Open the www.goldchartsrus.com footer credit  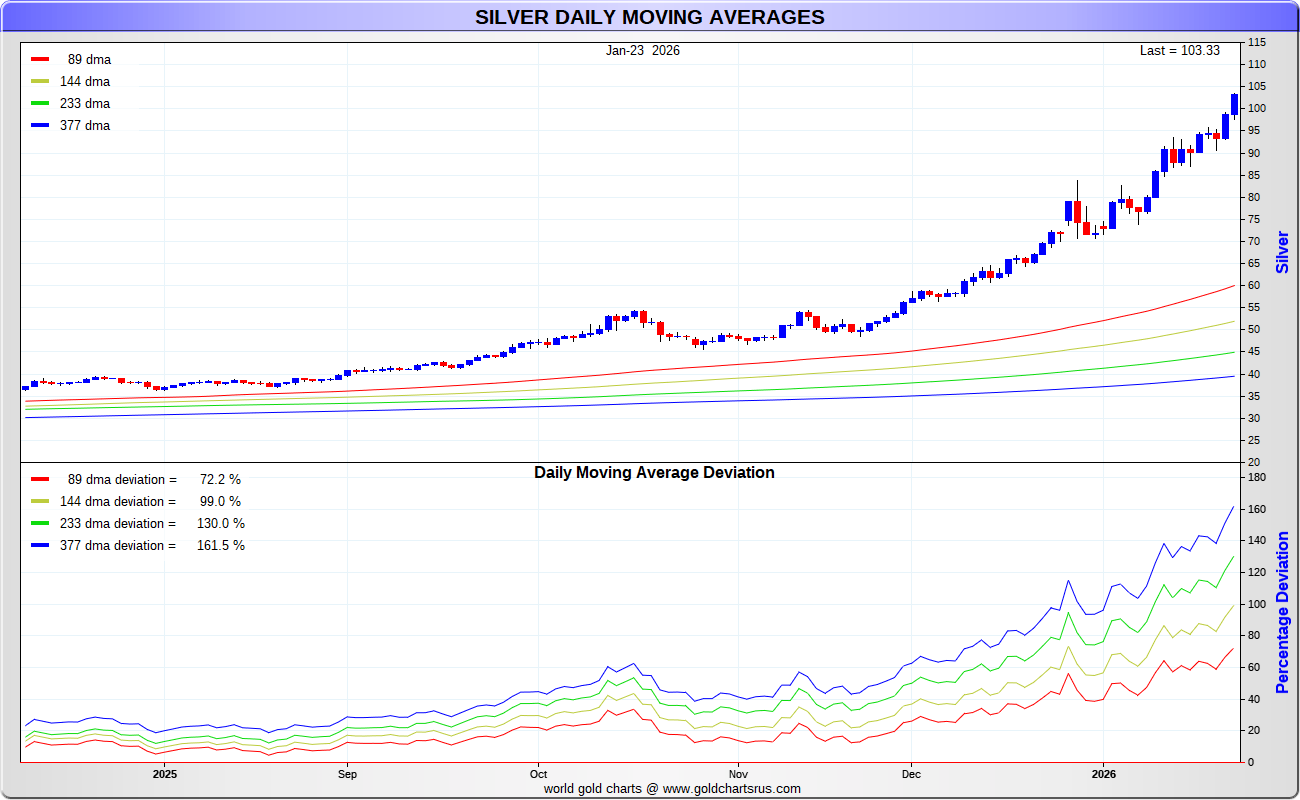click(x=732, y=788)
